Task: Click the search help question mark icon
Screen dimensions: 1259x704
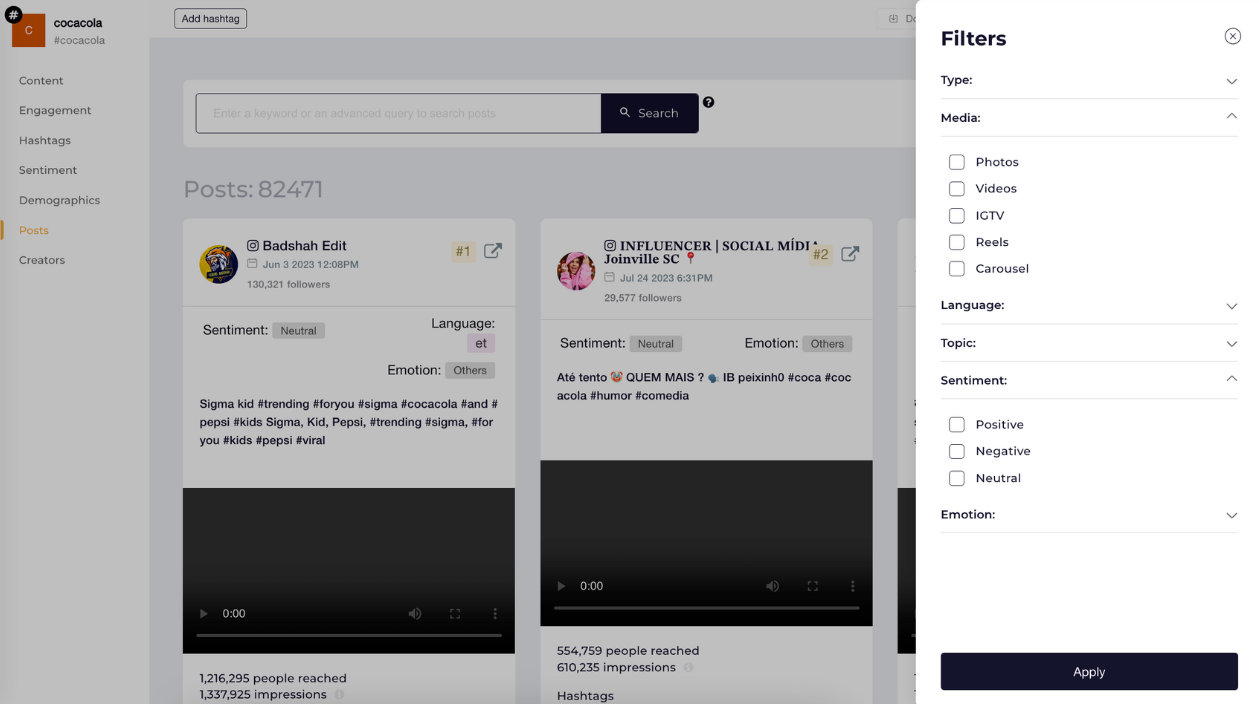Action: (x=708, y=102)
